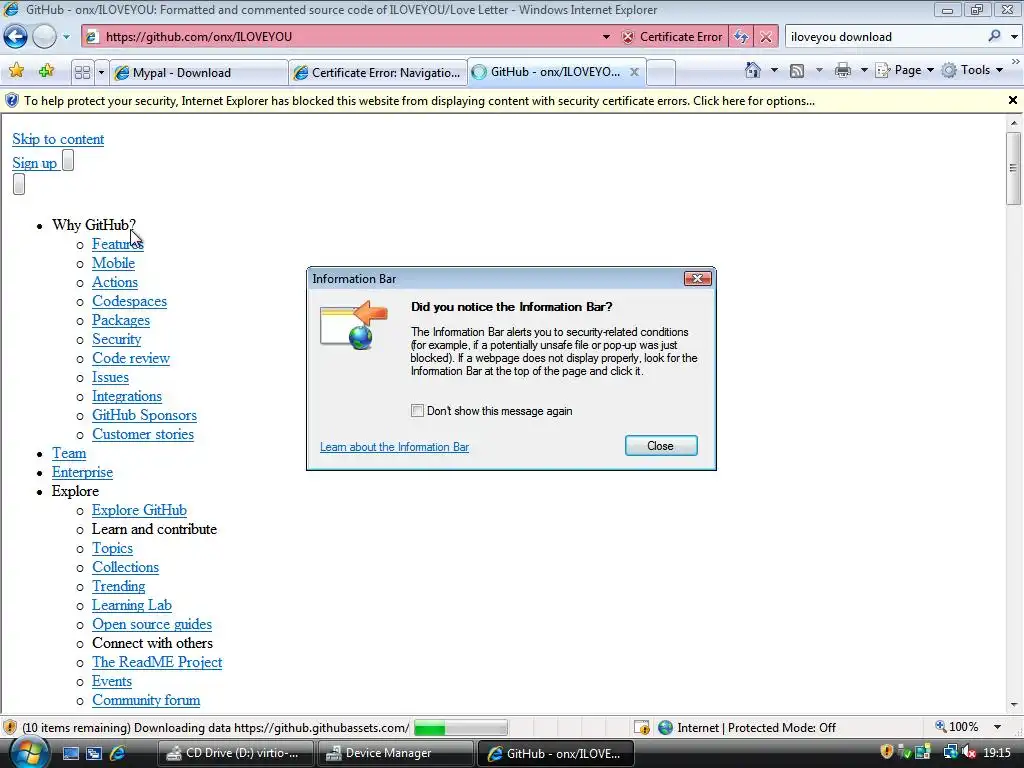This screenshot has width=1024, height=768.
Task: Expand the Print dropdown arrow
Action: point(863,70)
